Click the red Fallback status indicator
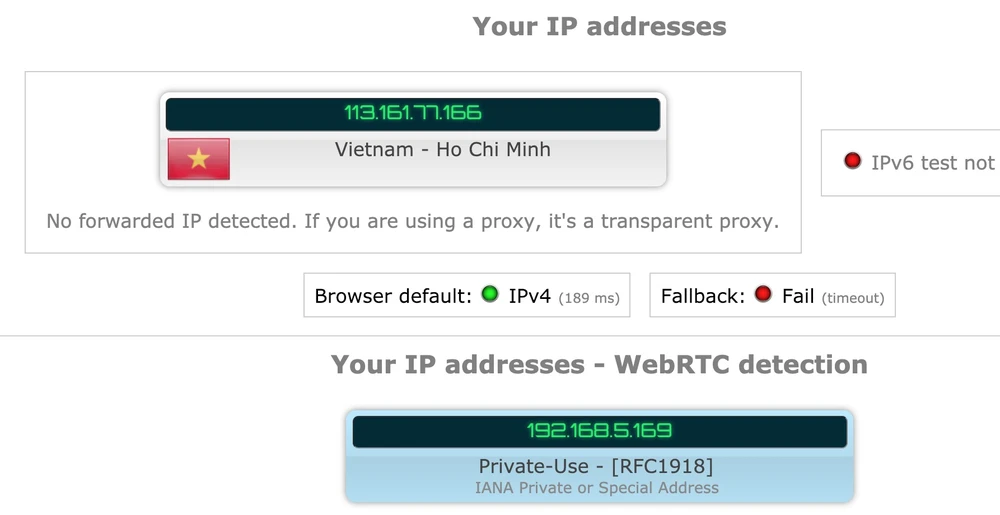The height and width of the screenshot is (515, 1000). [x=763, y=295]
